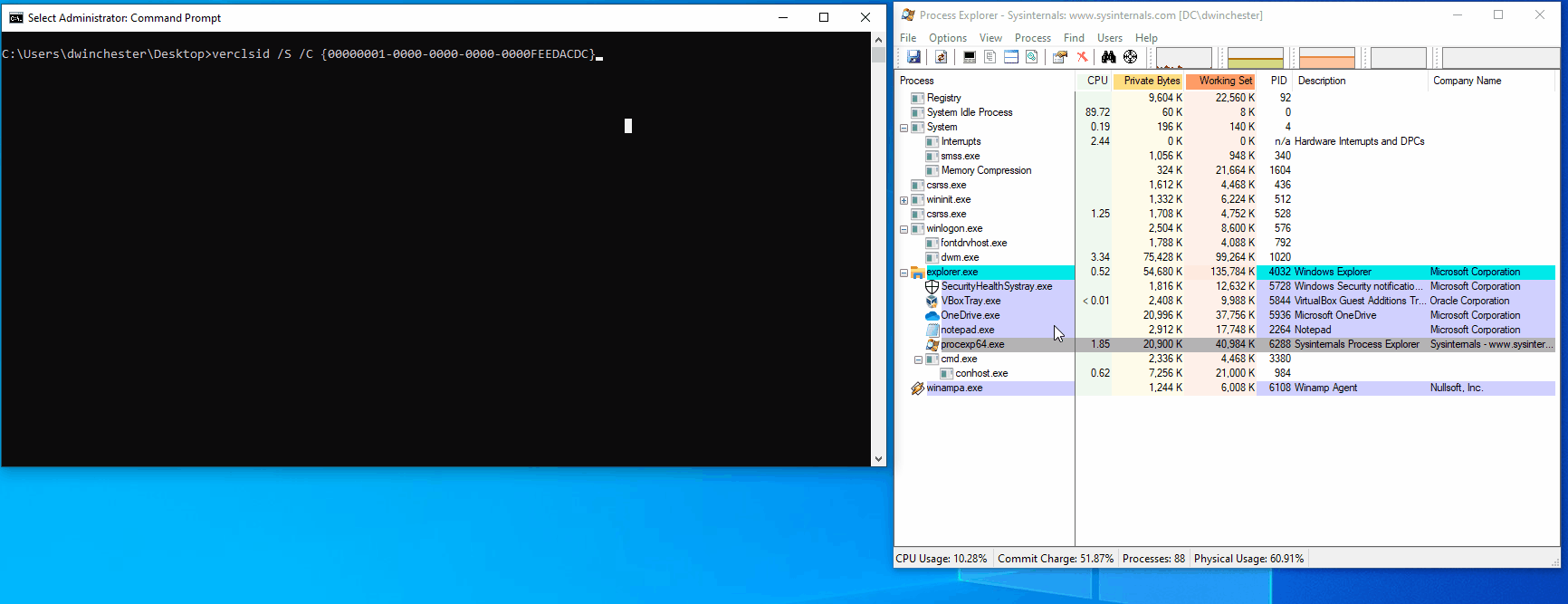The width and height of the screenshot is (1568, 604).
Task: Click 'Nullsoft, Inc.' company name cell
Action: (x=1457, y=388)
